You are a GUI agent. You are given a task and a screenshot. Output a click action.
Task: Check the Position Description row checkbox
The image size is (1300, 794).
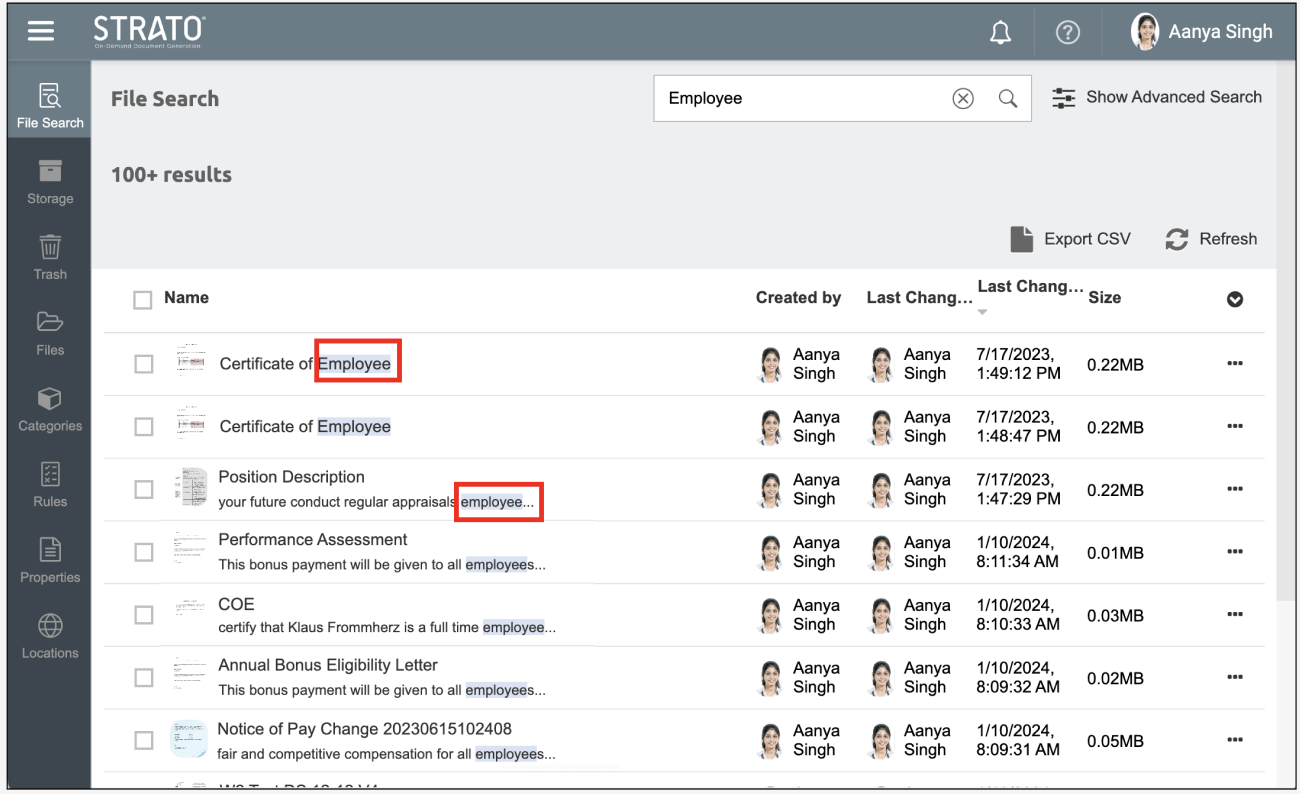coord(144,489)
